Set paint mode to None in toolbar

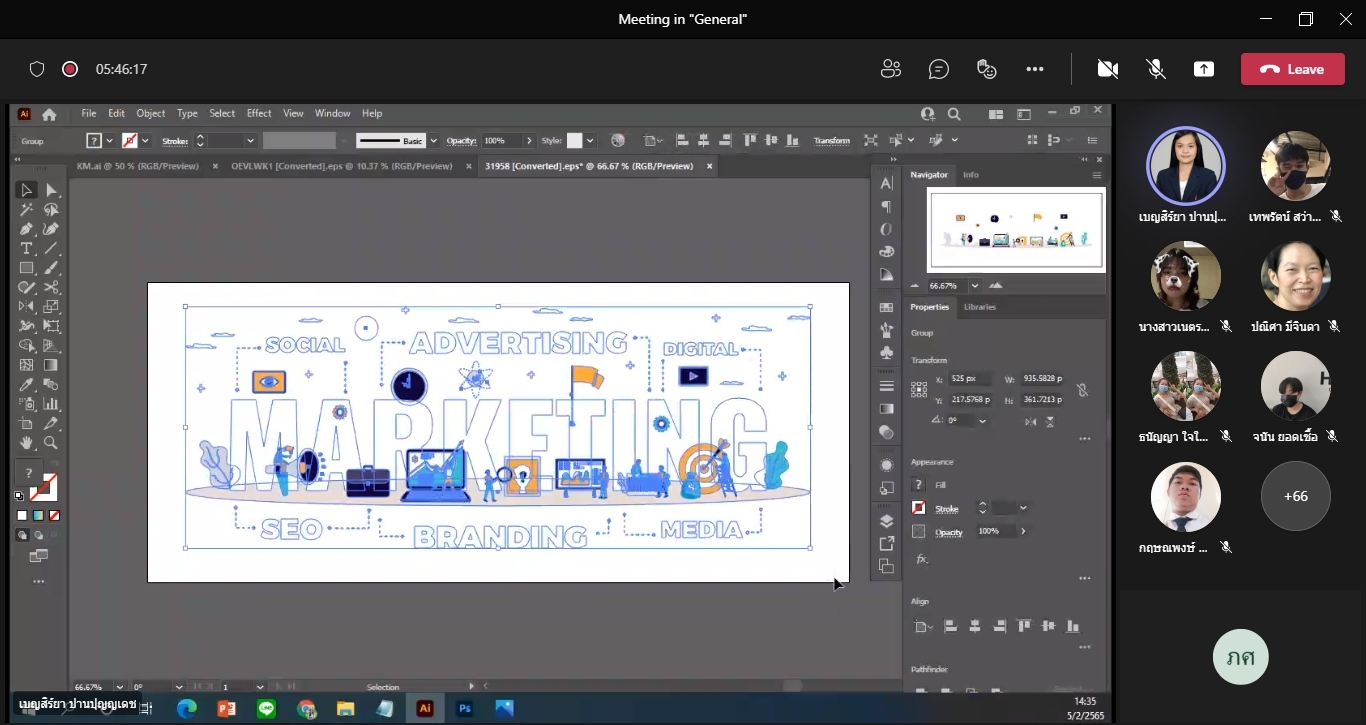coord(55,516)
